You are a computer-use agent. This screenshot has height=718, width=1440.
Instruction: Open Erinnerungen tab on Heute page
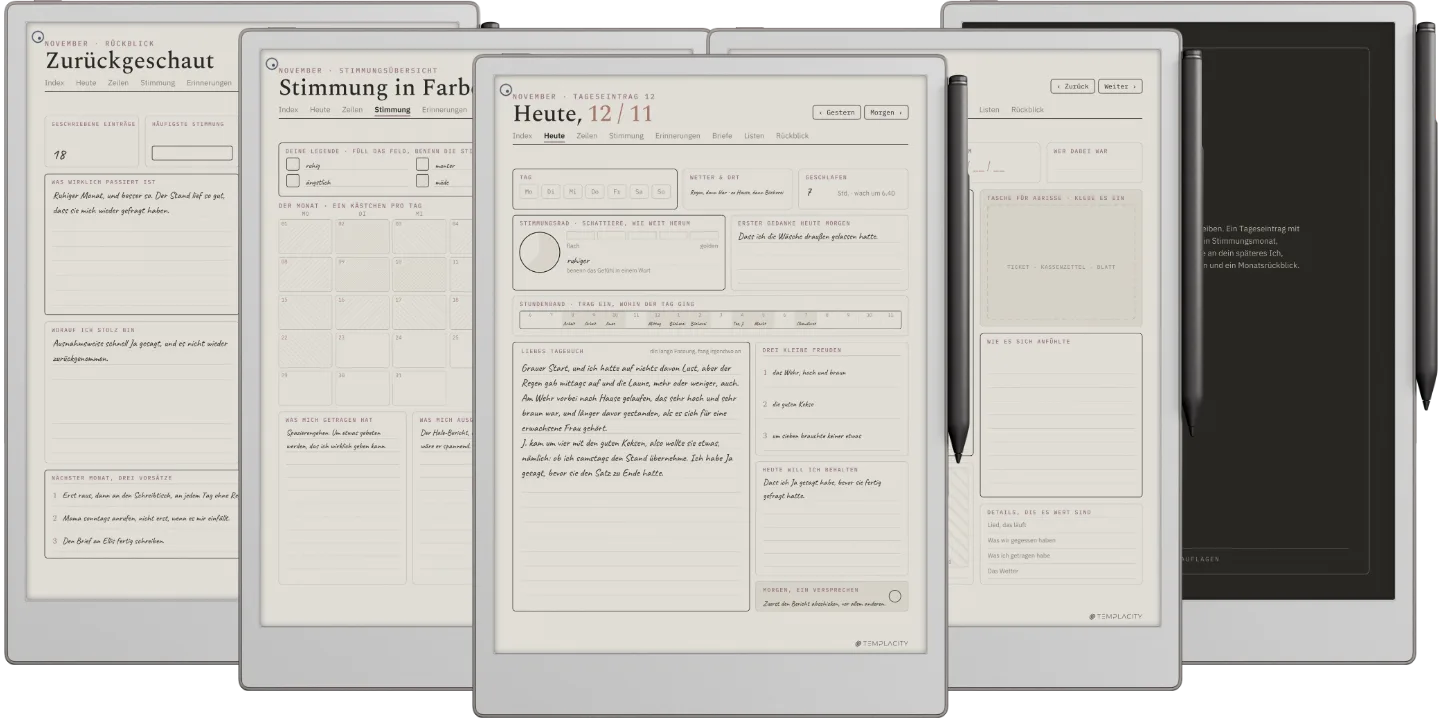[x=678, y=135]
